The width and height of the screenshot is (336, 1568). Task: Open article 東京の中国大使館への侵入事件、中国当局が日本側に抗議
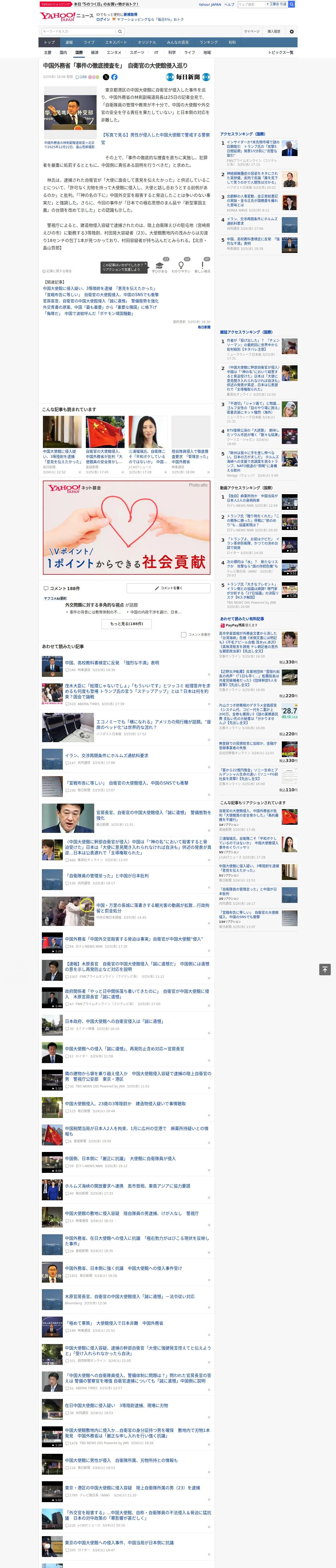(x=120, y=1542)
